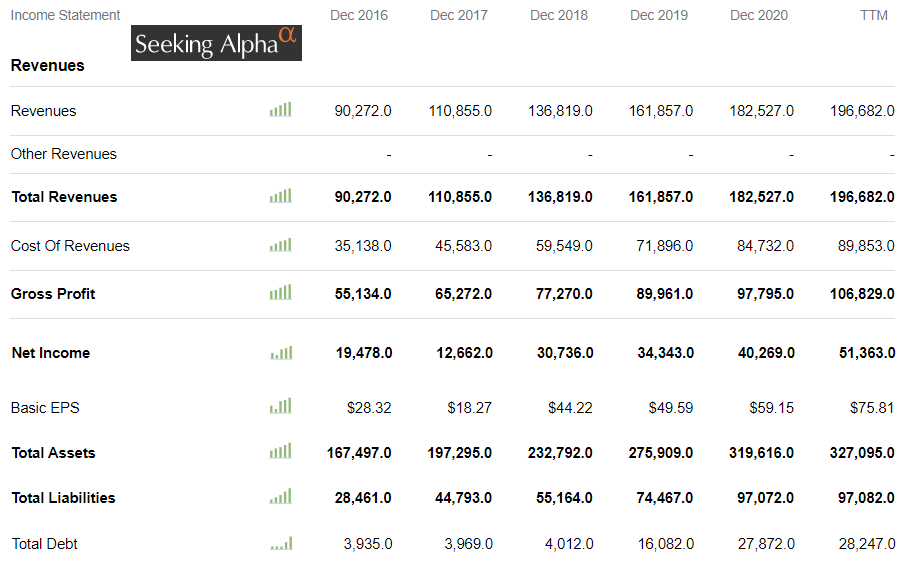Select the Dec 2016 column header
Screen dimensions: 919x573
pos(359,15)
